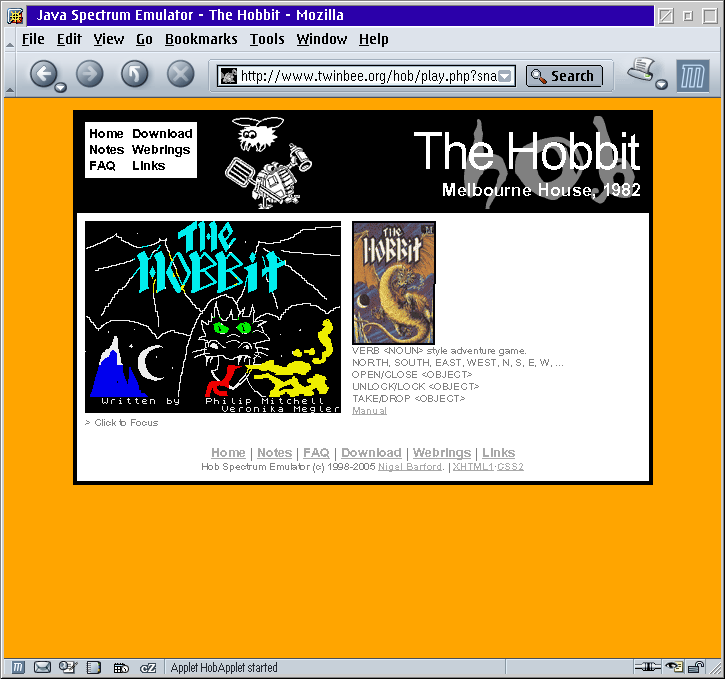Expand the URL bar history dropdown

pos(505,76)
